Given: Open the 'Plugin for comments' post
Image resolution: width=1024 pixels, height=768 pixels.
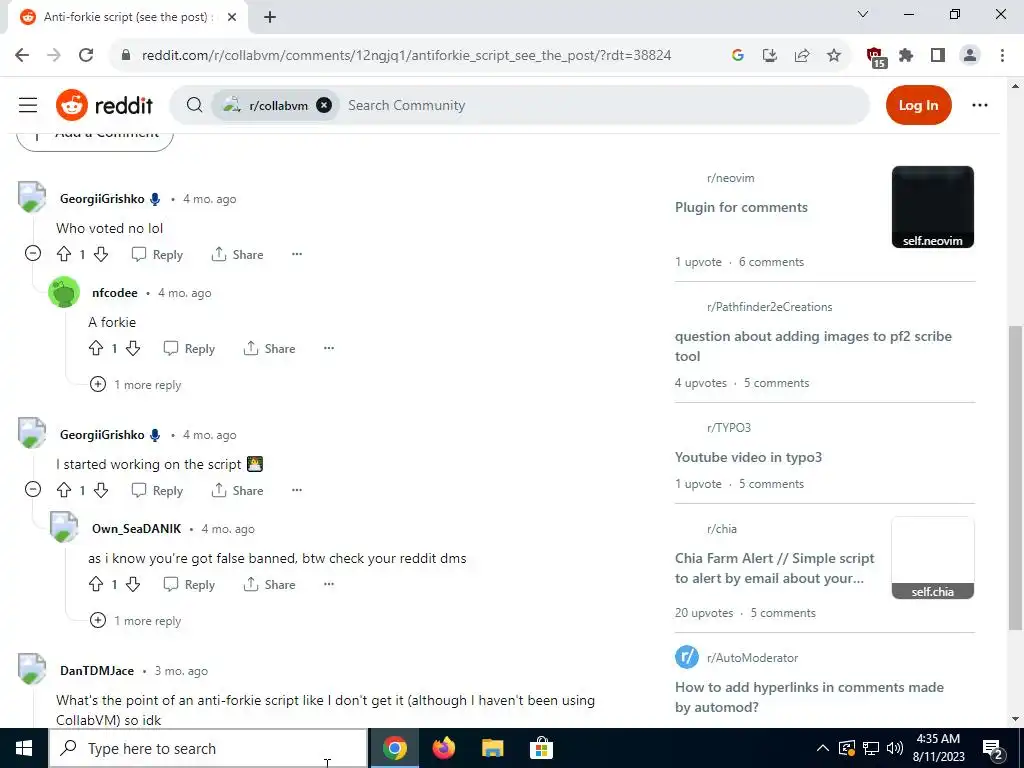Looking at the screenshot, I should pyautogui.click(x=741, y=207).
